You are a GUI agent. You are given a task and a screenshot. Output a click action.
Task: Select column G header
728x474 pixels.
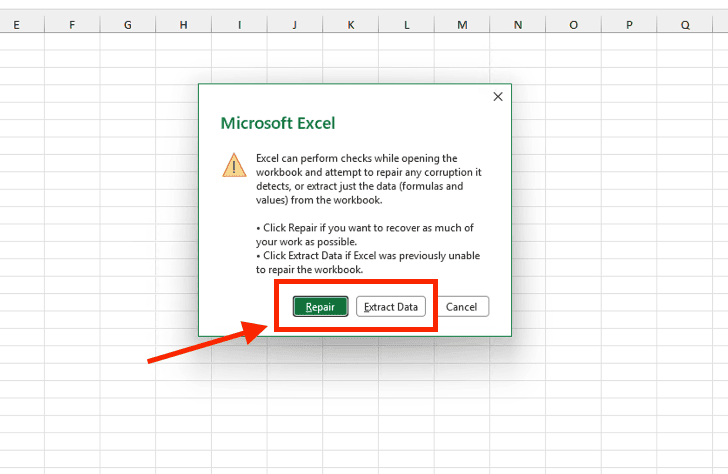tap(128, 25)
